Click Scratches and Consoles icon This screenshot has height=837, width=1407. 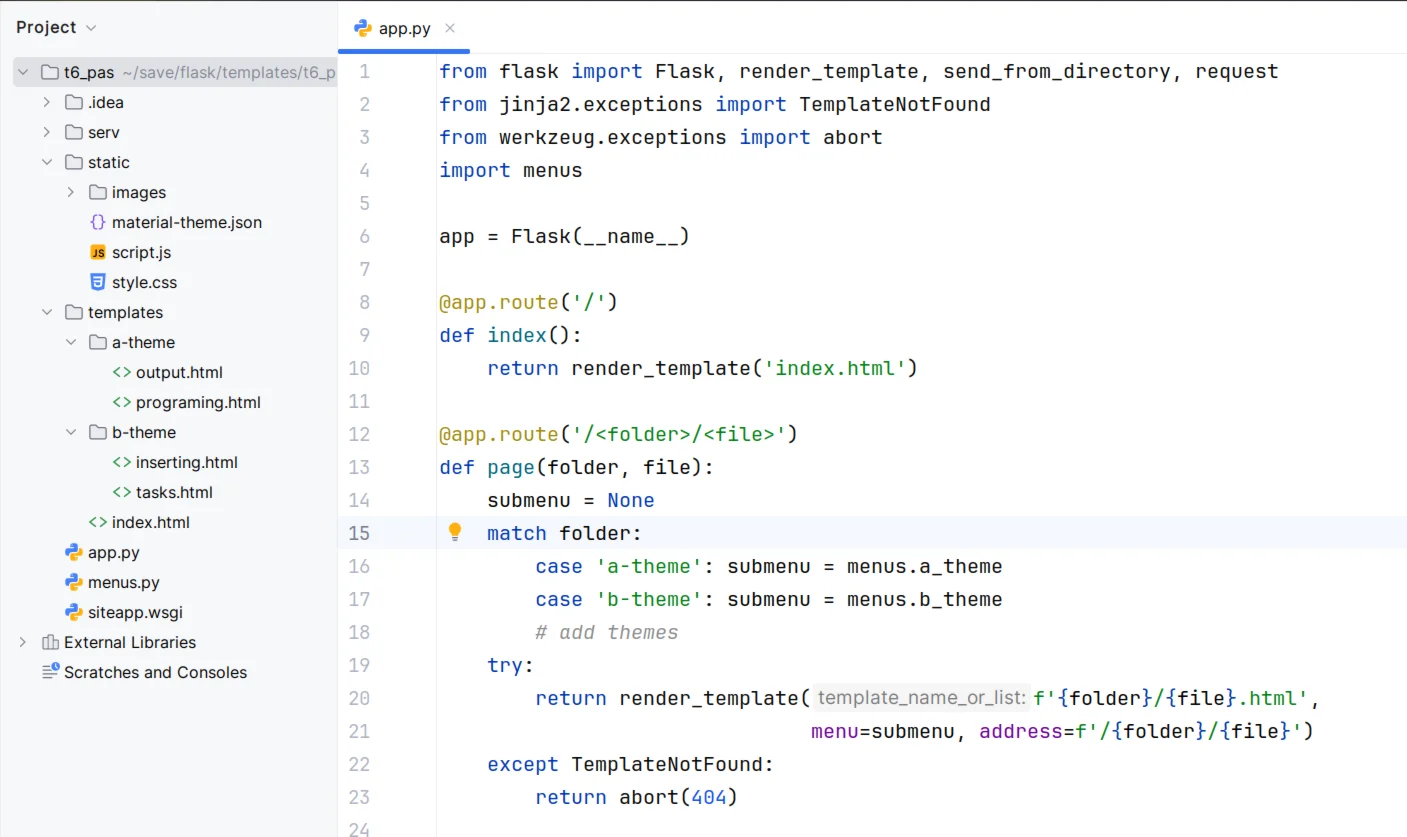[50, 672]
